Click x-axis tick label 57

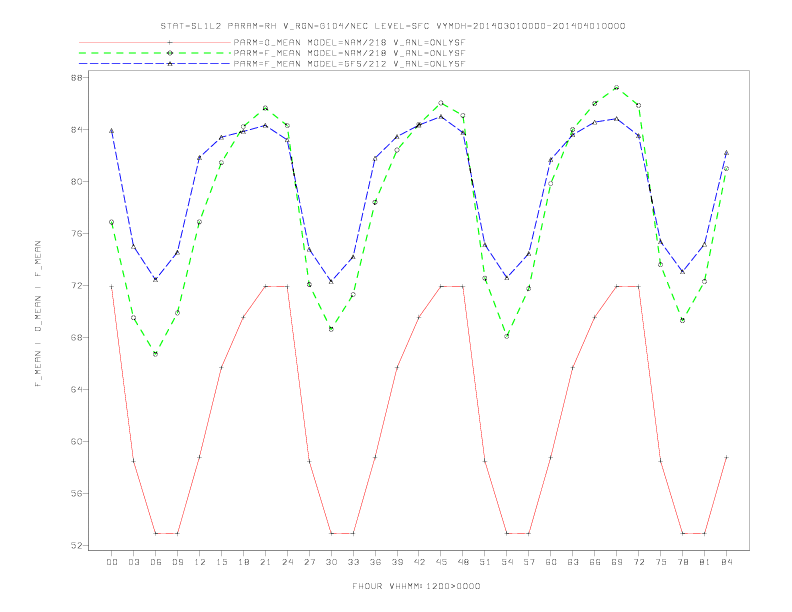[529, 562]
